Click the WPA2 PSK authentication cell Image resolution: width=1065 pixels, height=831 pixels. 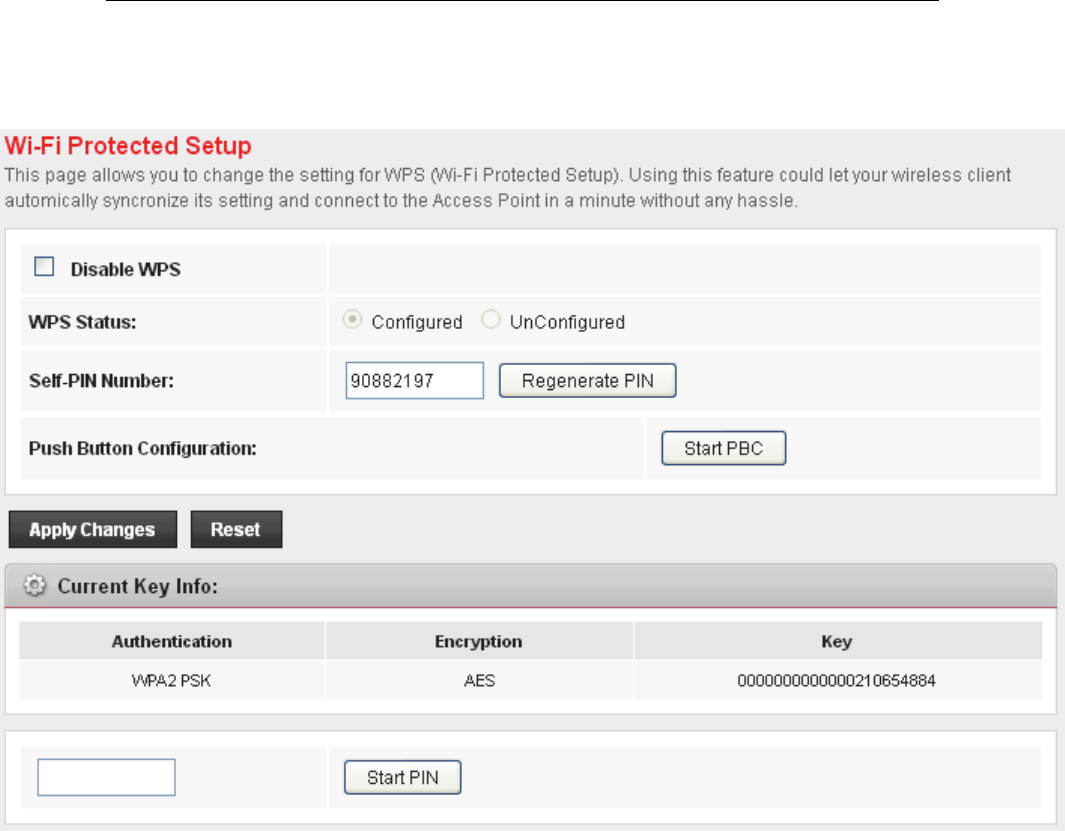click(172, 682)
